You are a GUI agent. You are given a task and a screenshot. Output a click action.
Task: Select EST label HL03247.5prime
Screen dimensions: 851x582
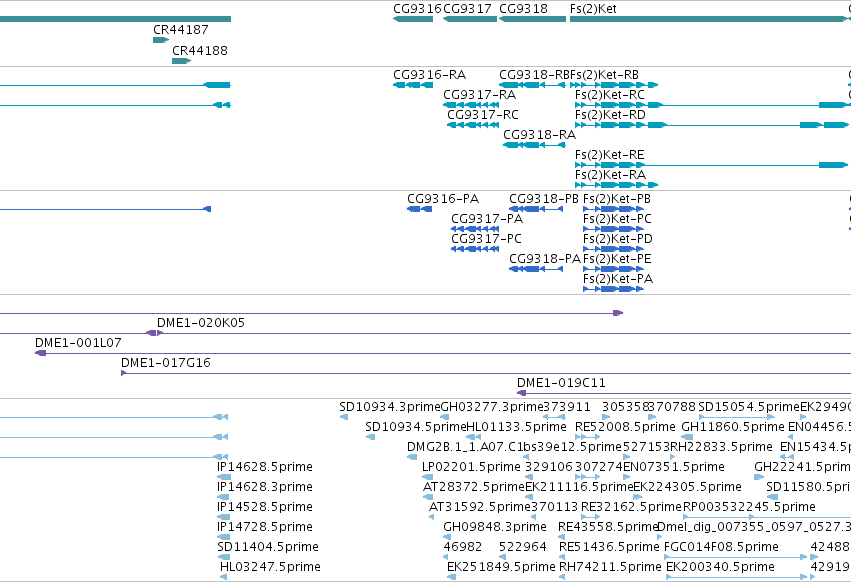pos(270,567)
